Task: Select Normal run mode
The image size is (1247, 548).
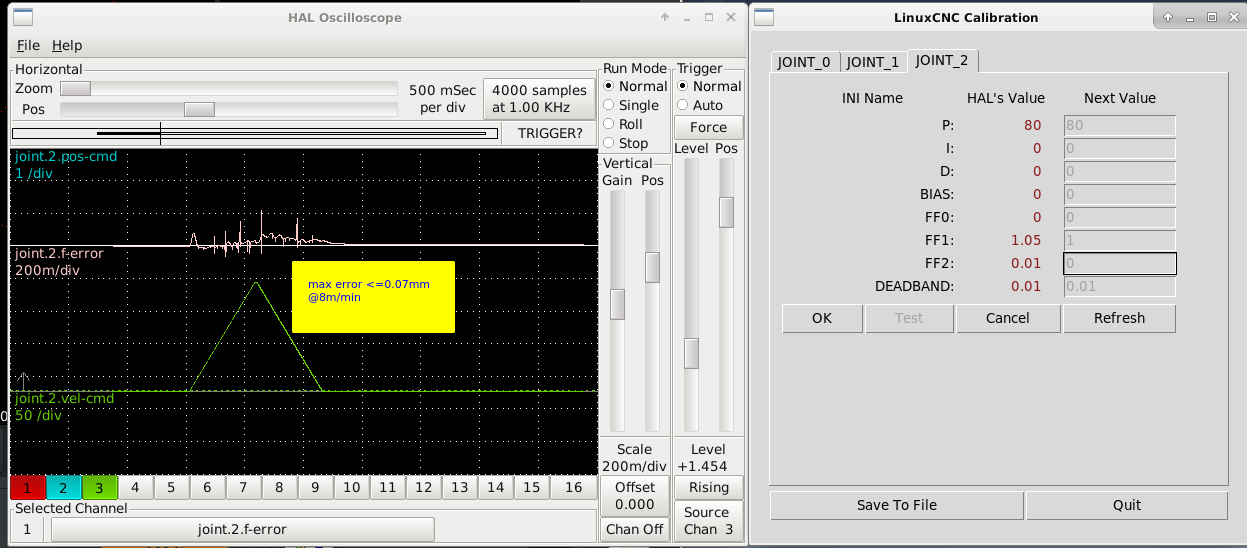Action: coord(634,86)
